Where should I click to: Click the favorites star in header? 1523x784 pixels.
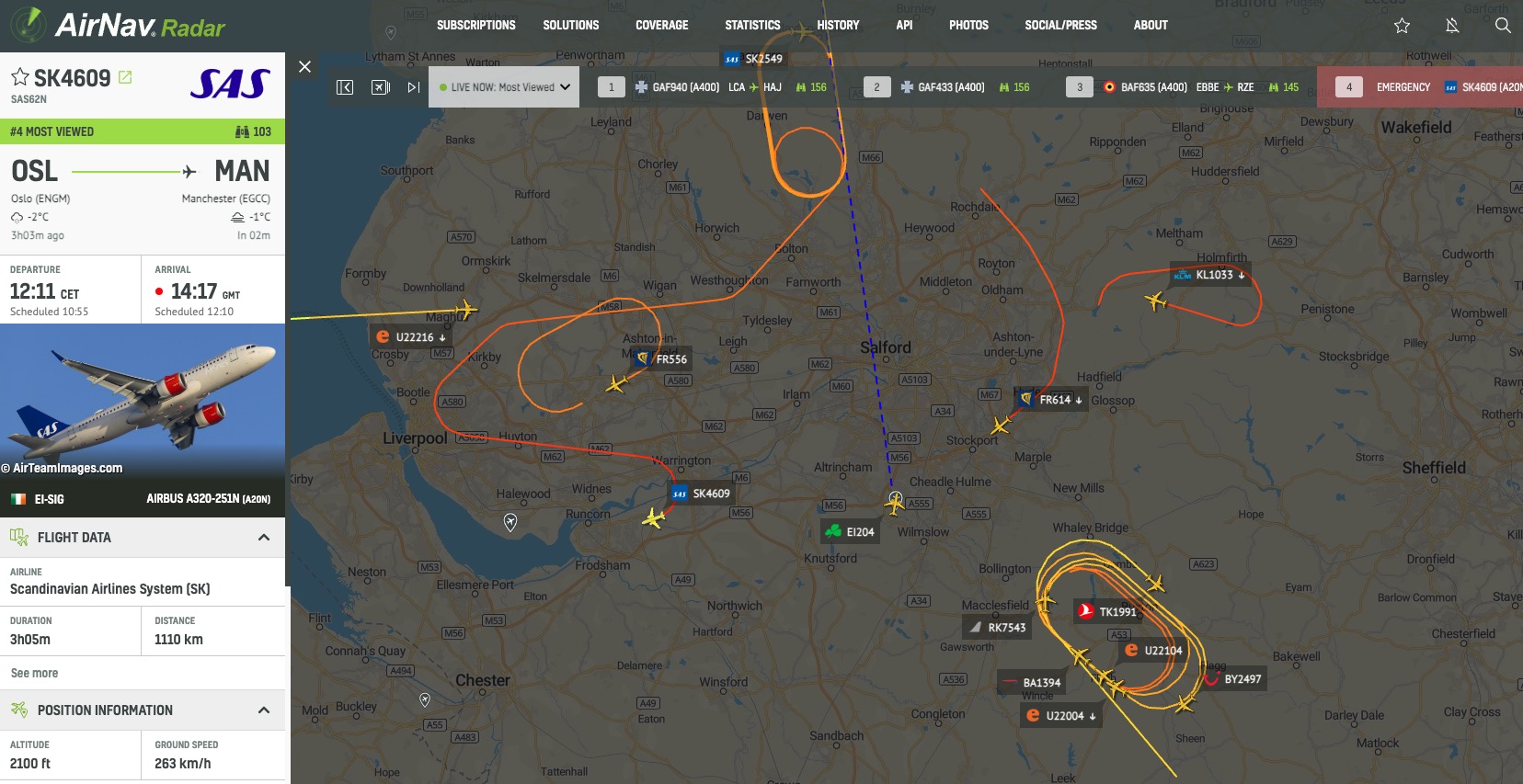(x=1402, y=26)
